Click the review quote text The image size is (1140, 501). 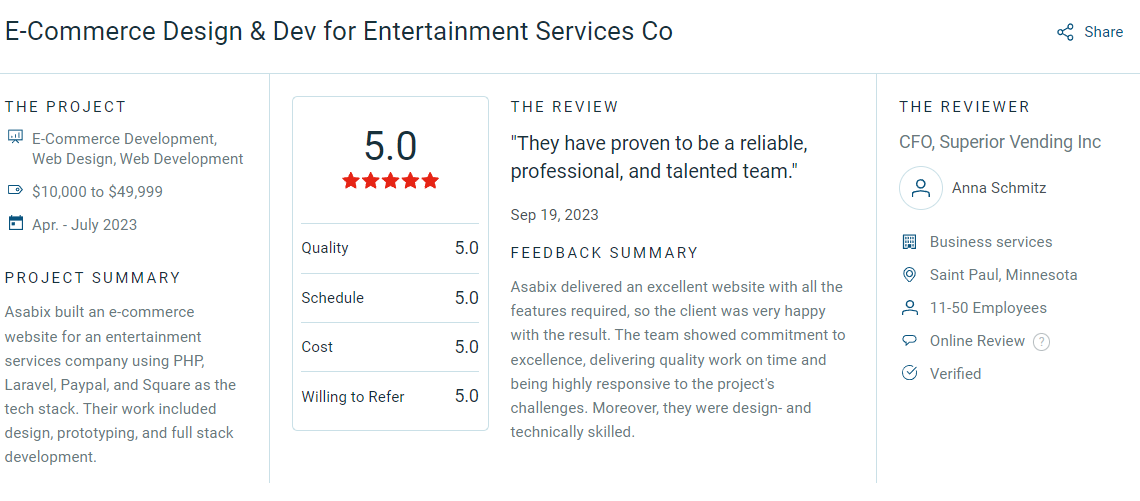point(659,157)
